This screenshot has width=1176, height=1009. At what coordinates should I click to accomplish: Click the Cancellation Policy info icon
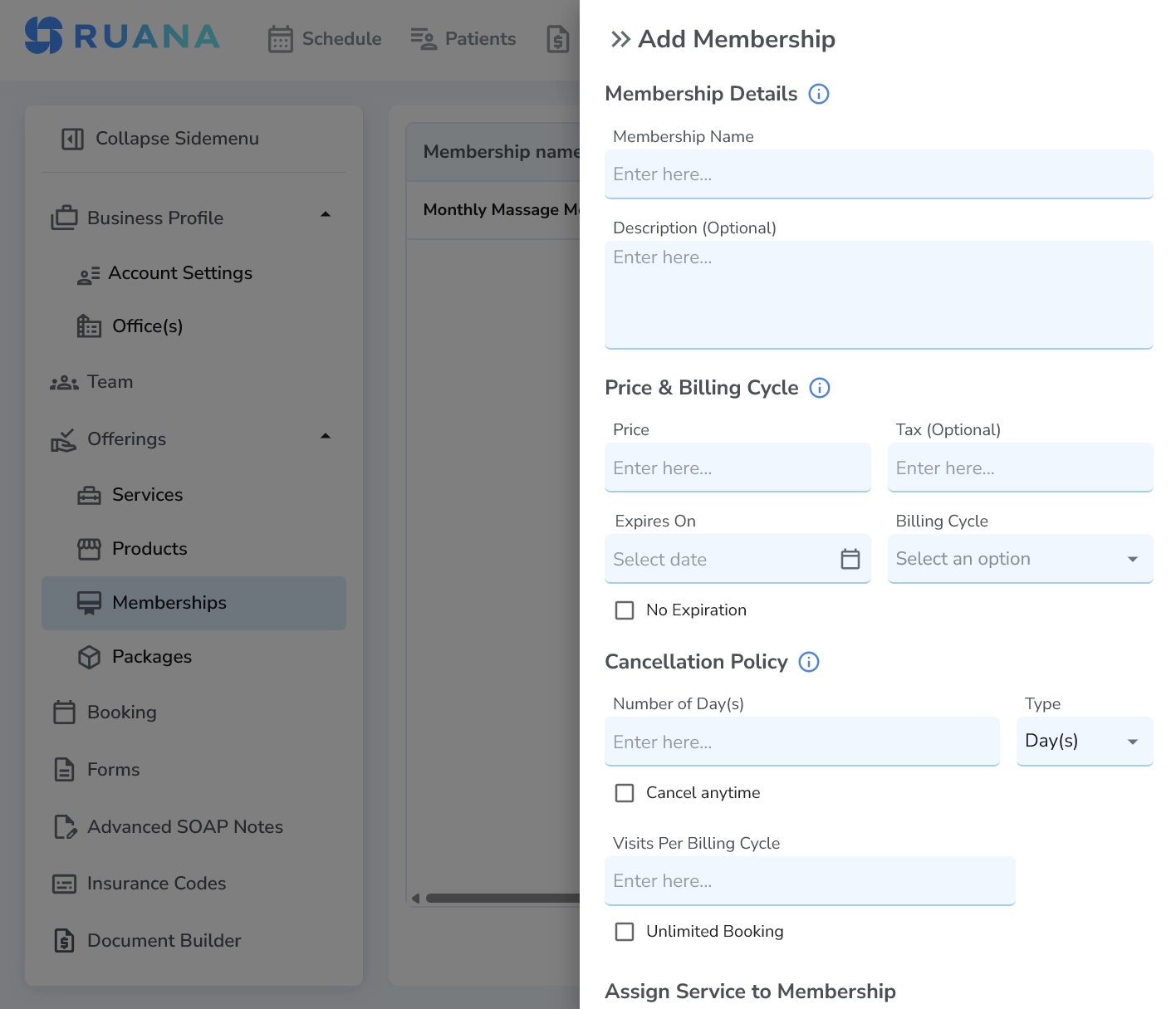pyautogui.click(x=808, y=662)
